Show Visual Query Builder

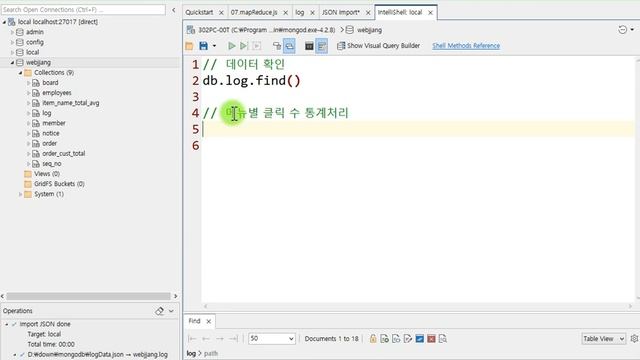point(378,46)
